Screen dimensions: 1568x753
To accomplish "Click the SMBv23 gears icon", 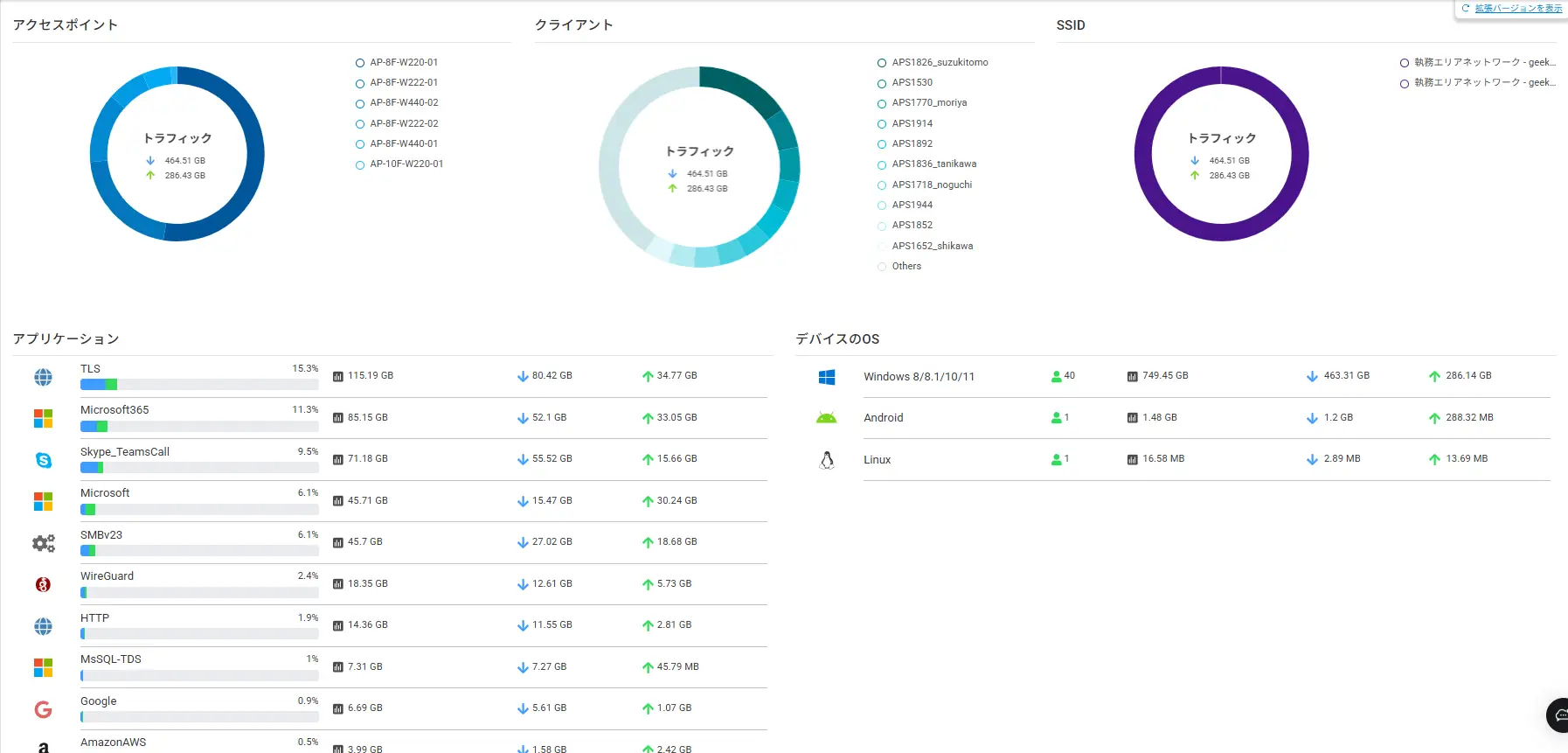I will click(x=43, y=543).
